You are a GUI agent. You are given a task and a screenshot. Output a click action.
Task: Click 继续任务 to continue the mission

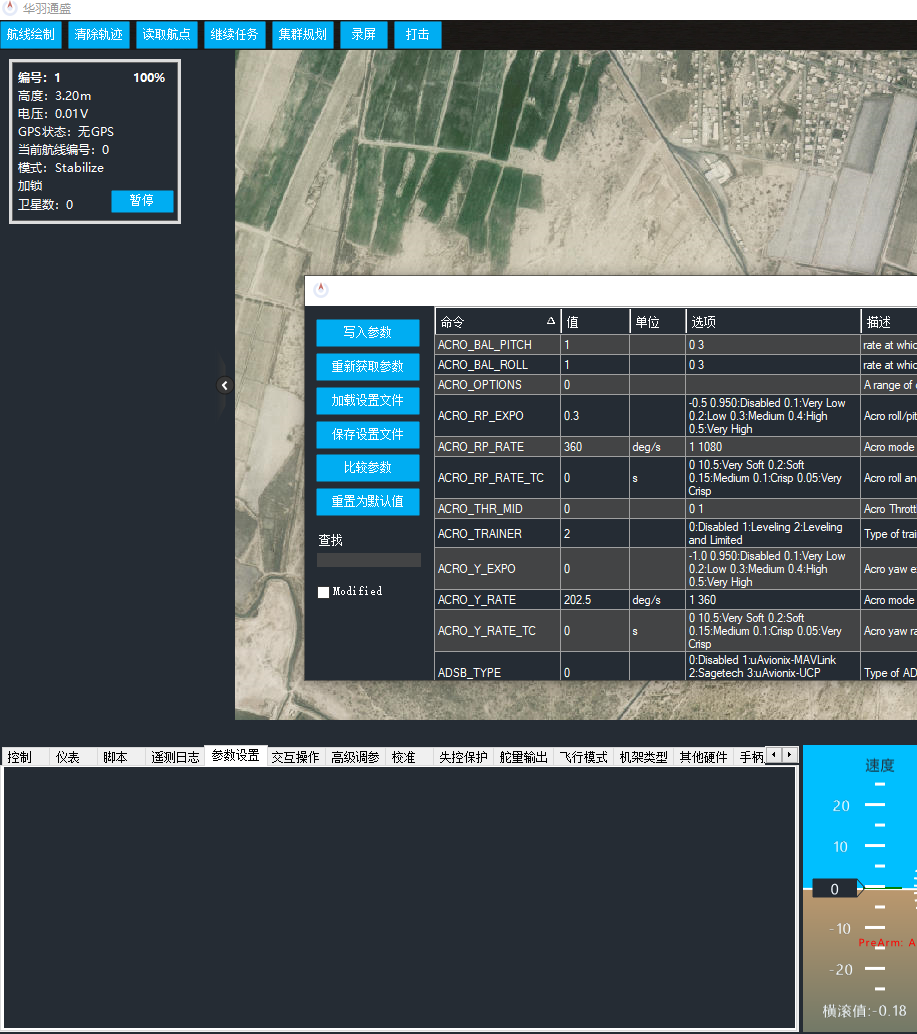pos(235,35)
